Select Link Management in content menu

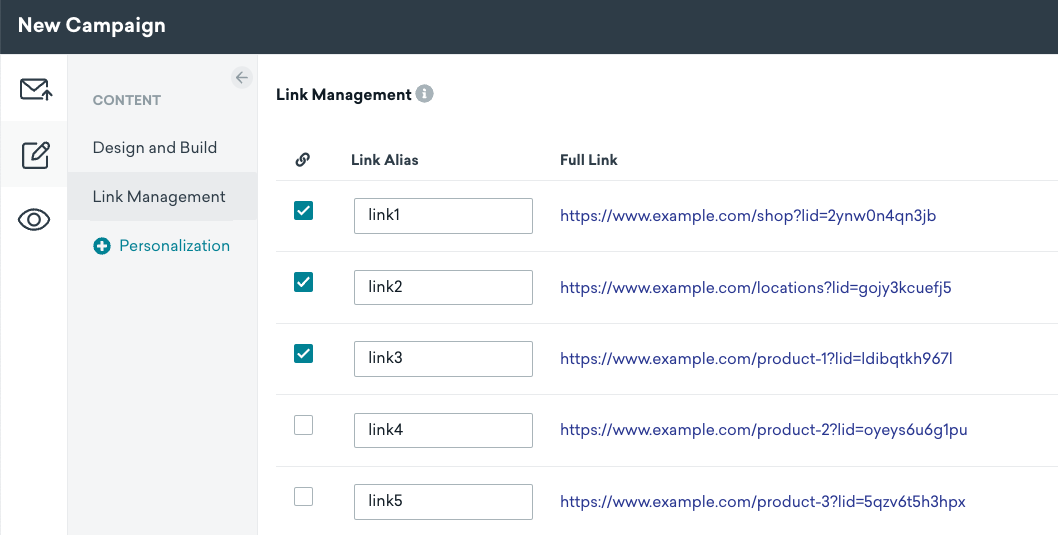pyautogui.click(x=162, y=196)
